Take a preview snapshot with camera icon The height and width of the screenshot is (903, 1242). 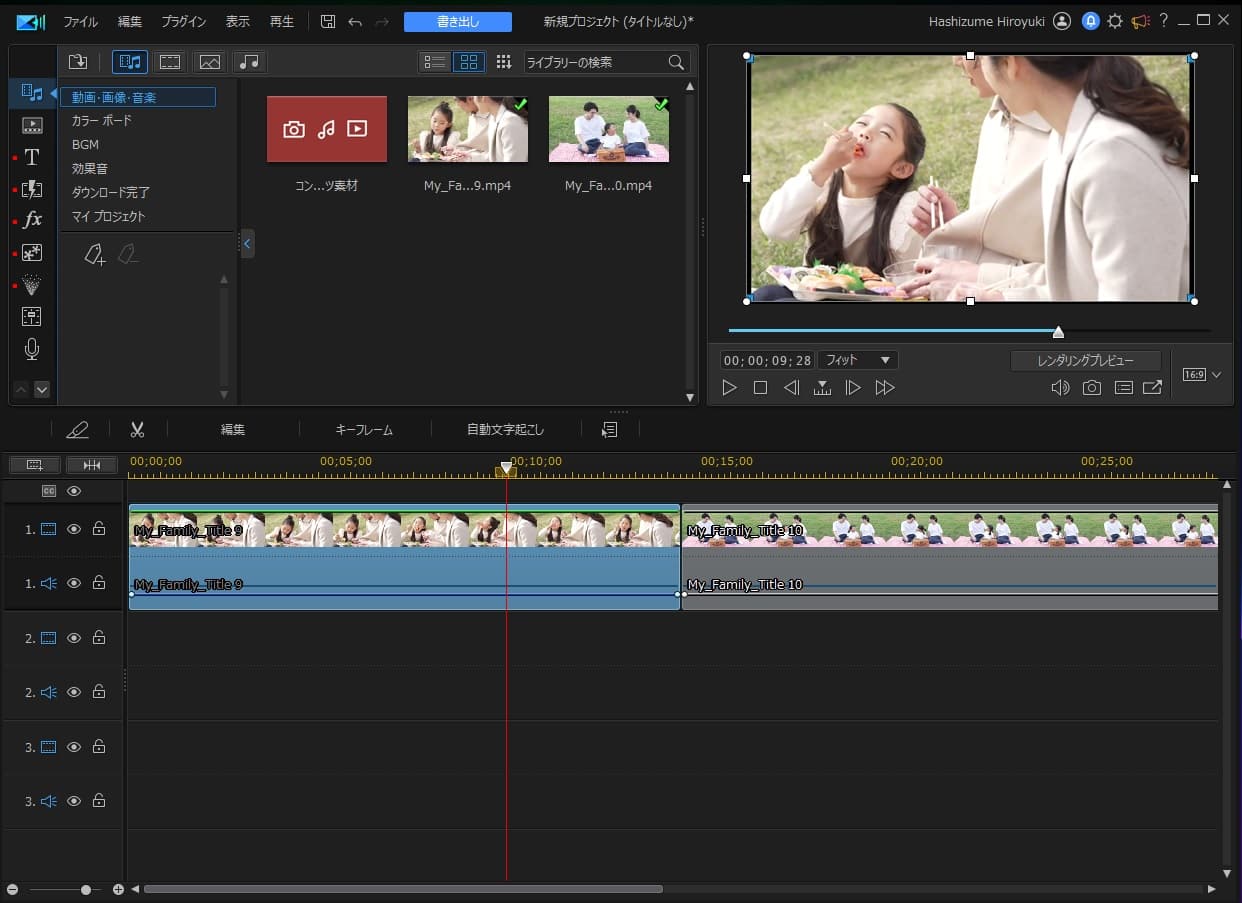[1091, 388]
